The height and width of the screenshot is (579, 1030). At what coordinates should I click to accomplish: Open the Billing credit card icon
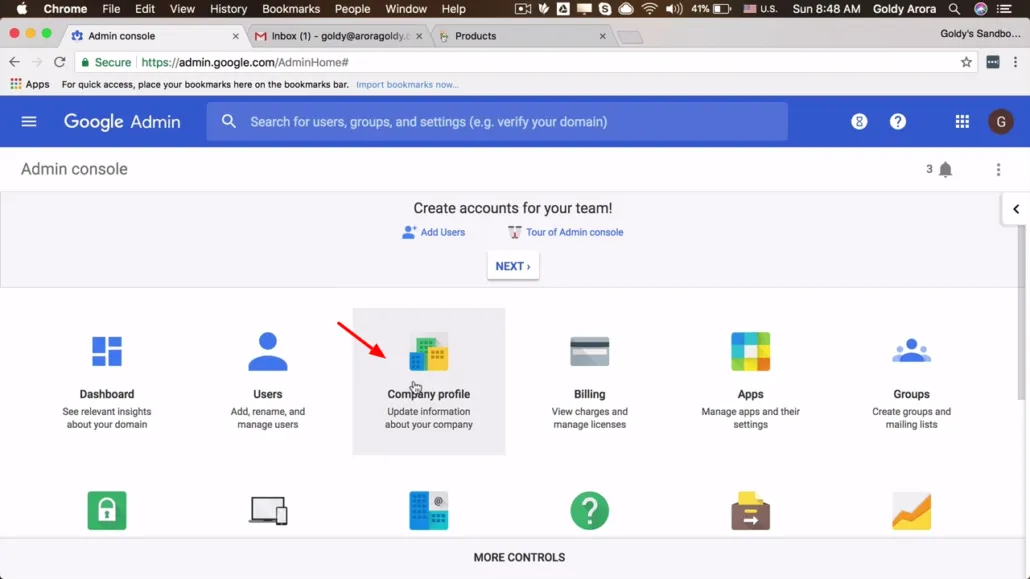pos(589,351)
